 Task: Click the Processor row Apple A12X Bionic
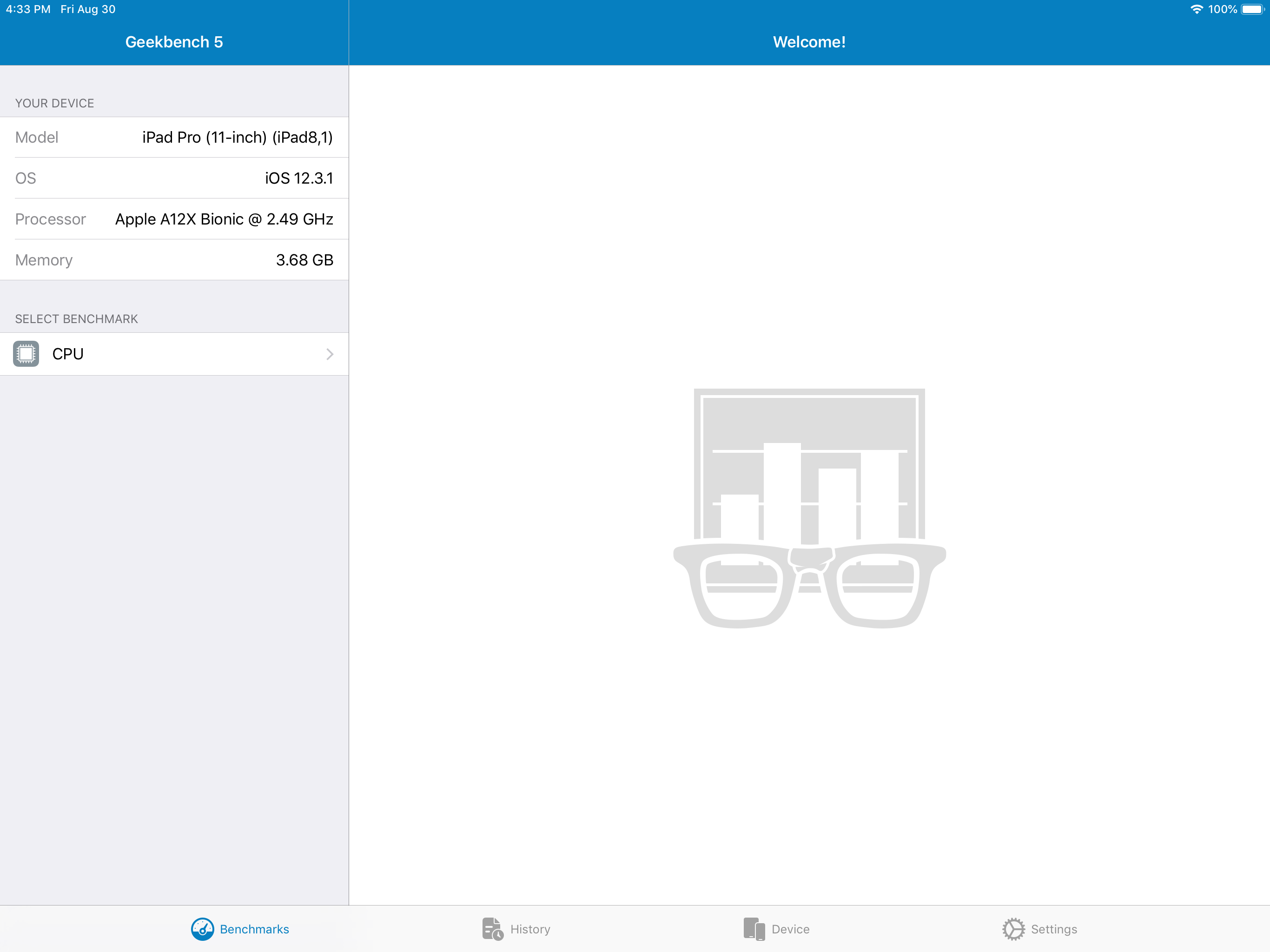tap(224, 219)
